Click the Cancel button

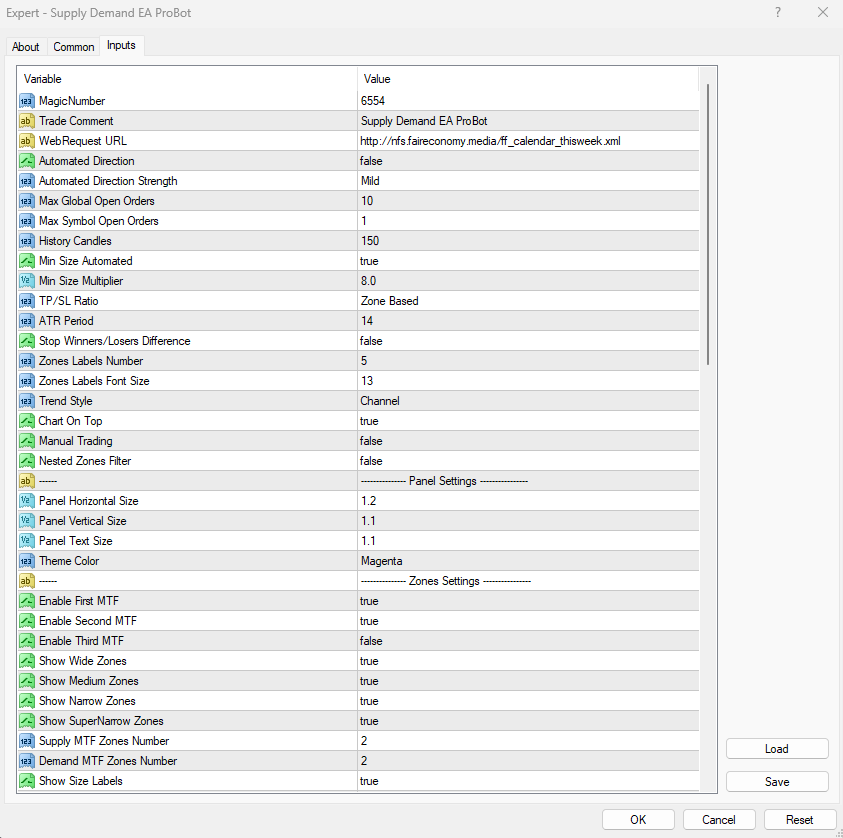coord(719,820)
